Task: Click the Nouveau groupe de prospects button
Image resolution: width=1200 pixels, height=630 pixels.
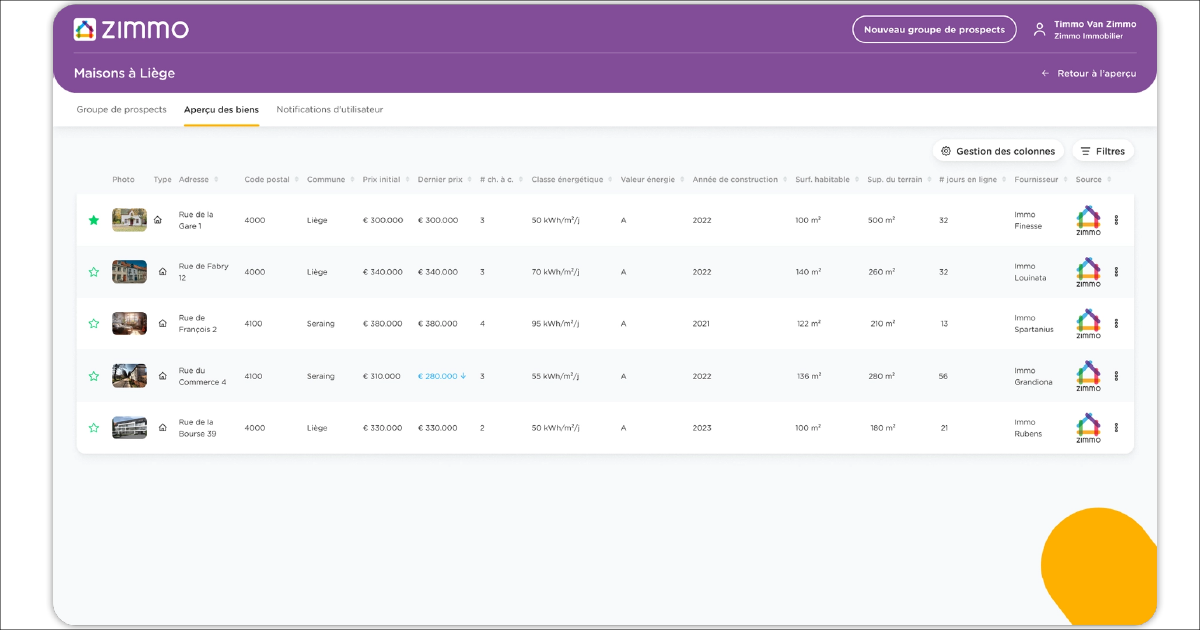Action: pos(934,30)
